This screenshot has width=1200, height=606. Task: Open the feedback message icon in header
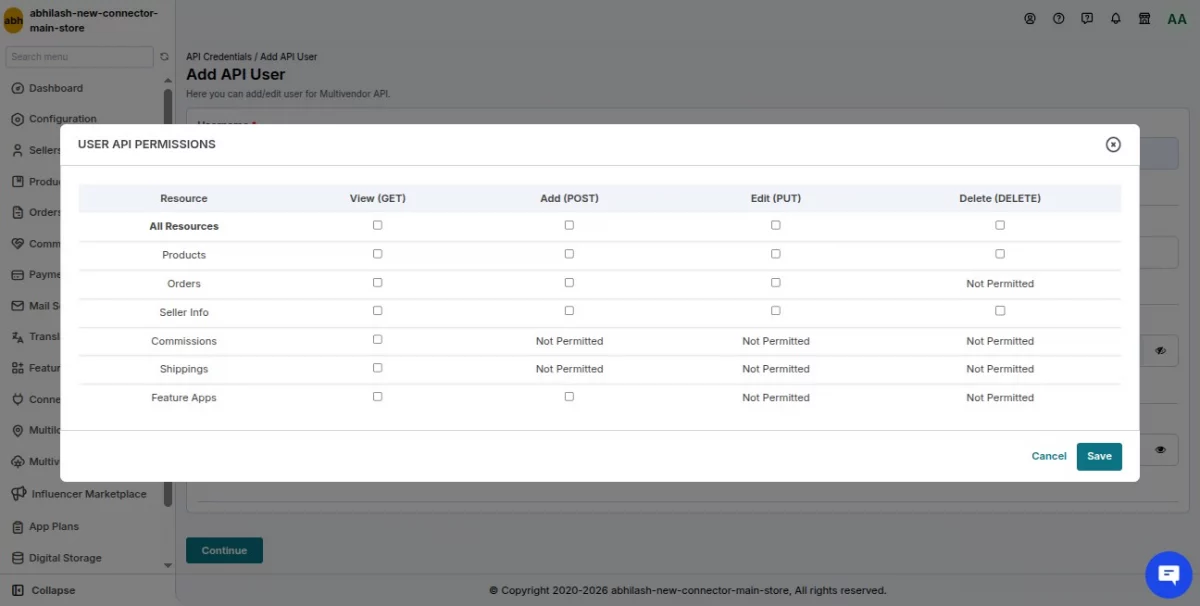coord(1087,19)
